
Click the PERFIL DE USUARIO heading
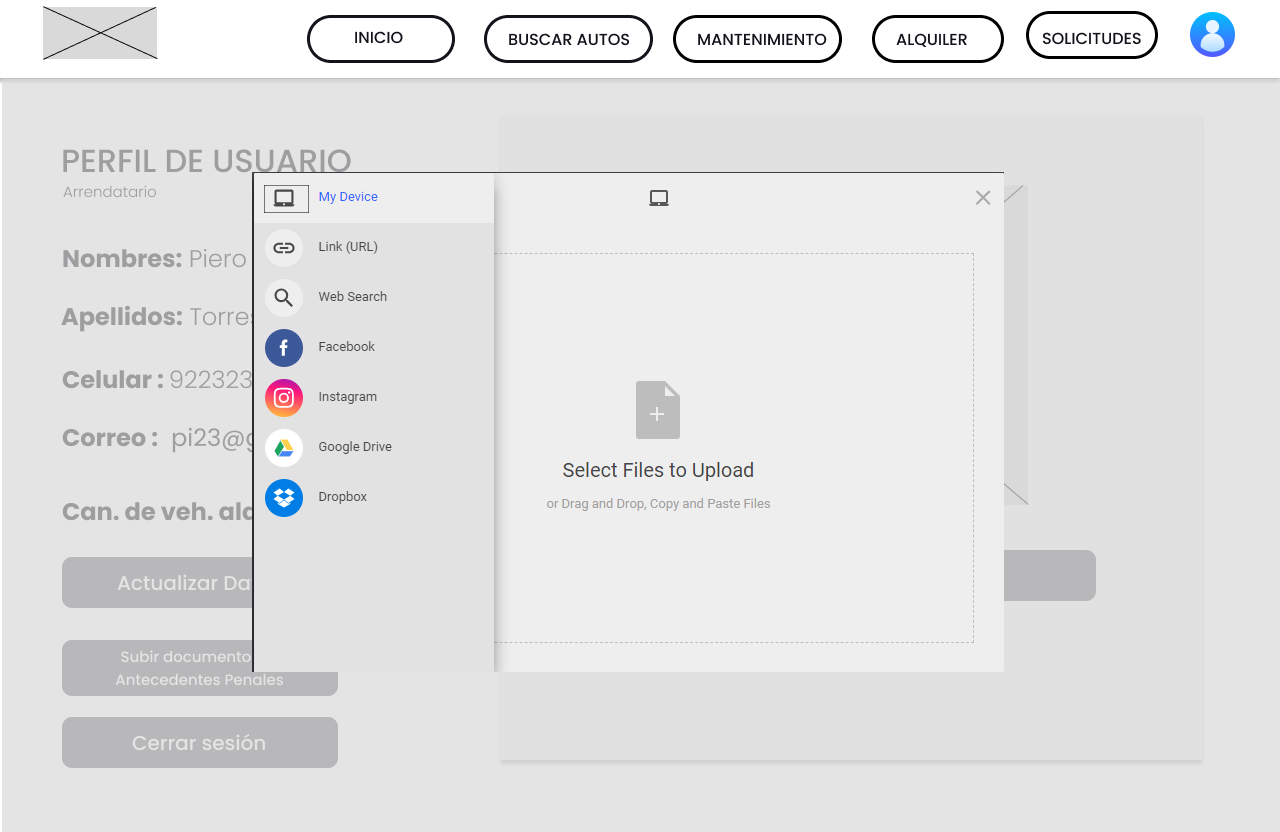[x=206, y=160]
